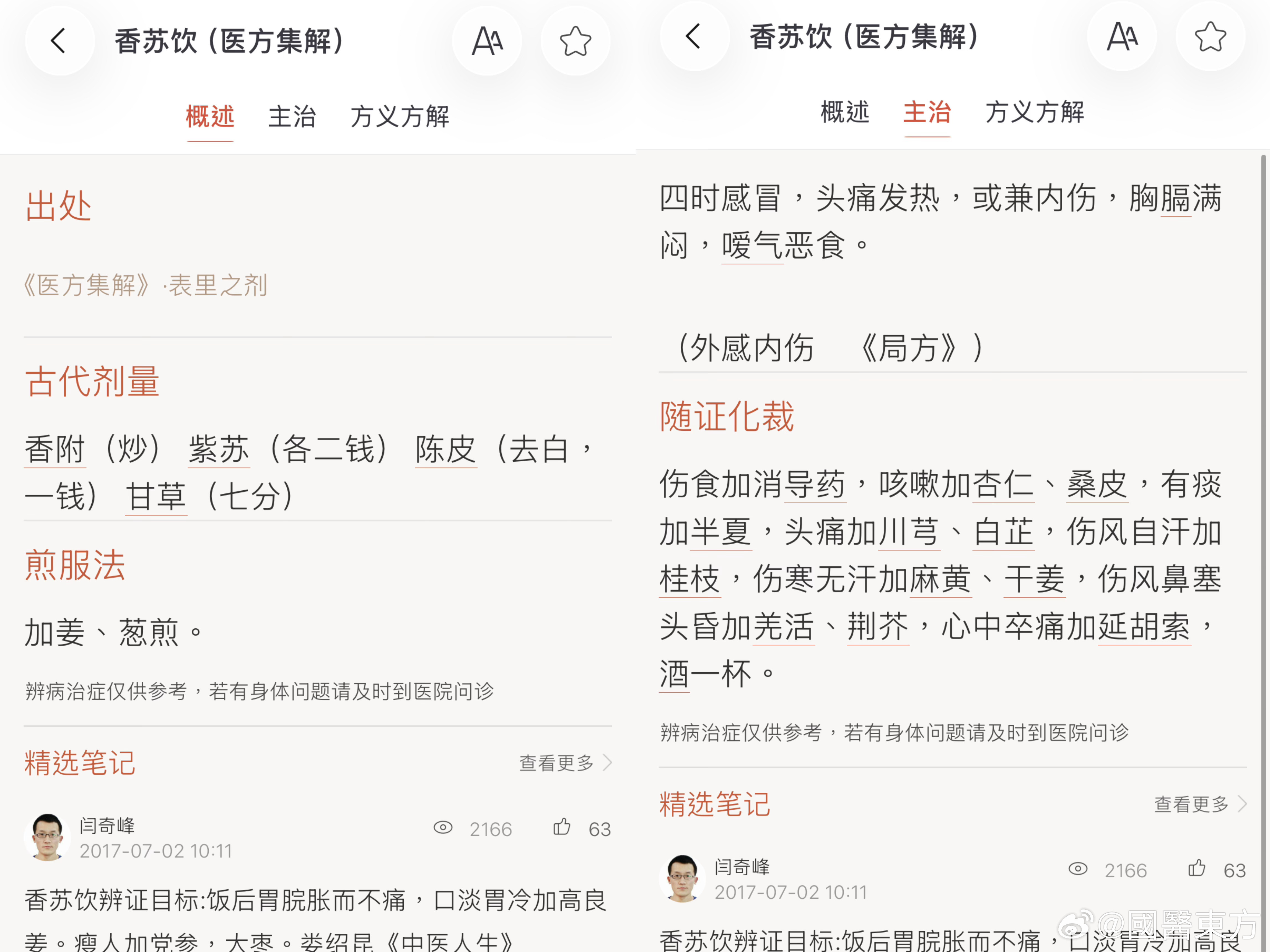The width and height of the screenshot is (1270, 952).
Task: Select 主治 tab in right screen
Action: point(927,112)
